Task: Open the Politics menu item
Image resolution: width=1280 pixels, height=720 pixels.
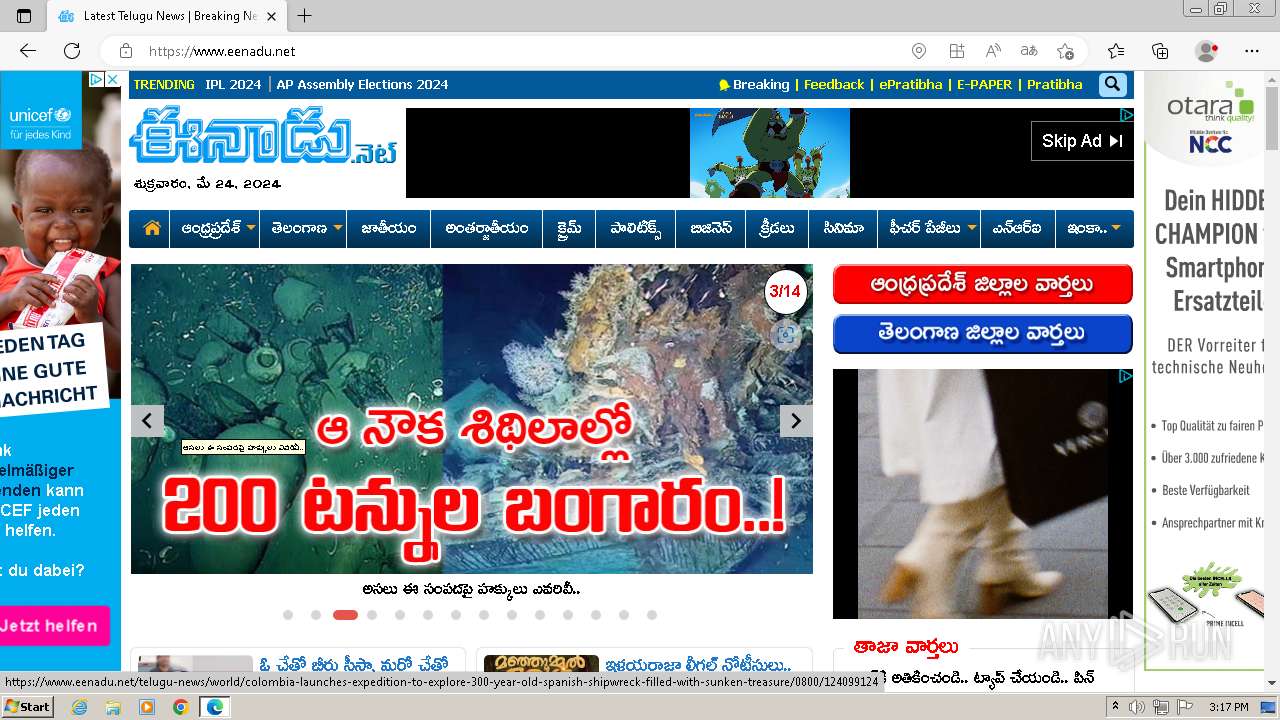Action: pyautogui.click(x=636, y=228)
